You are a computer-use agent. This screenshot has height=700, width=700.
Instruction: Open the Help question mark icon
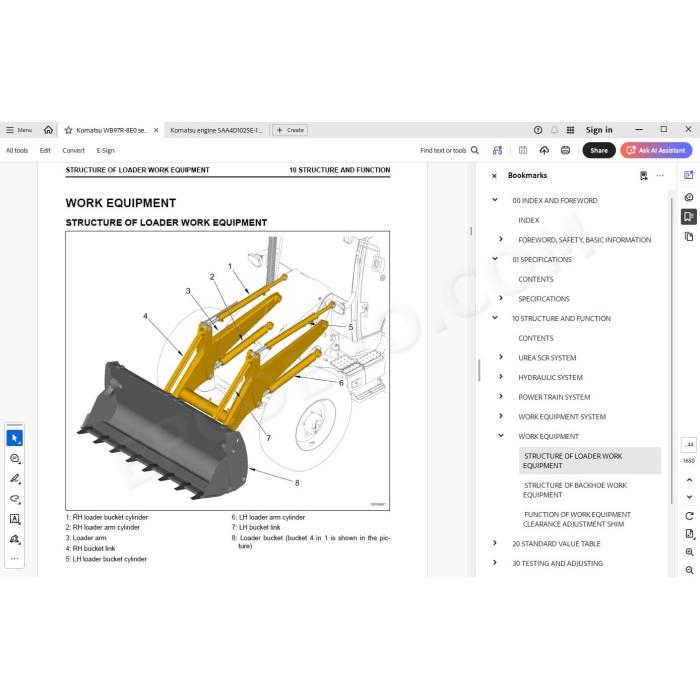[x=538, y=130]
